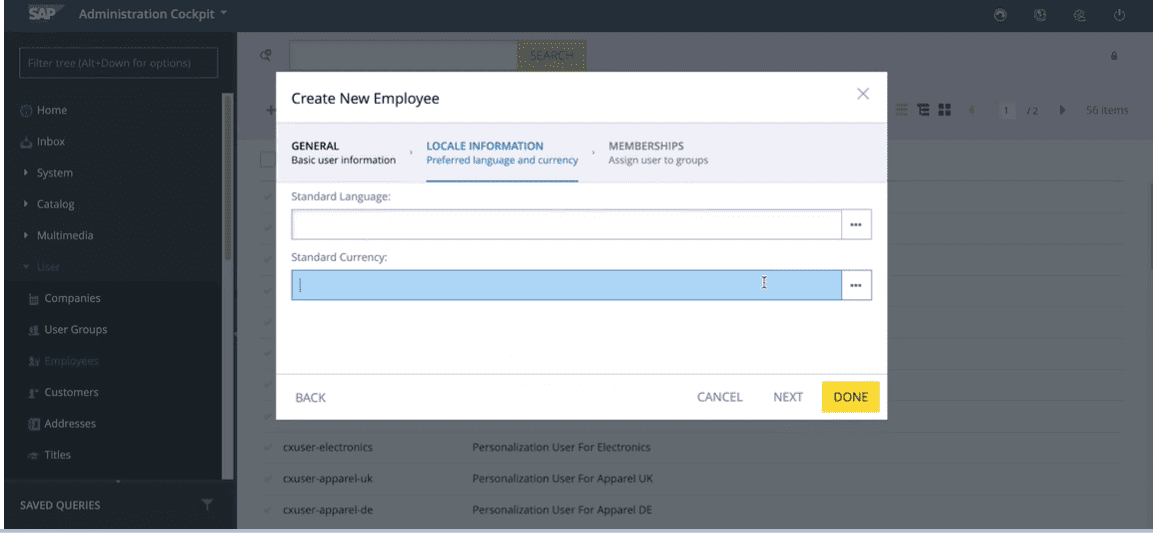The width and height of the screenshot is (1153, 533).
Task: Select the cxuser-apparel-de row checkmark
Action: click(x=269, y=509)
